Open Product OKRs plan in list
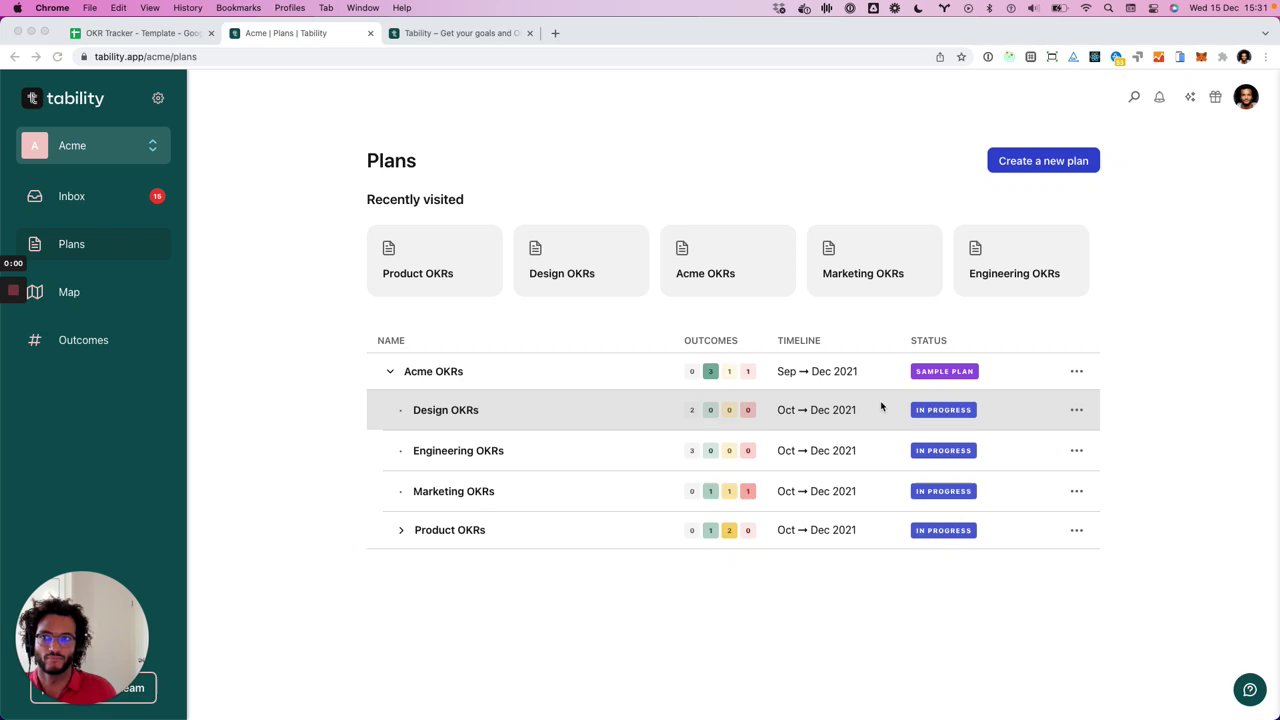1280x720 pixels. [x=449, y=530]
